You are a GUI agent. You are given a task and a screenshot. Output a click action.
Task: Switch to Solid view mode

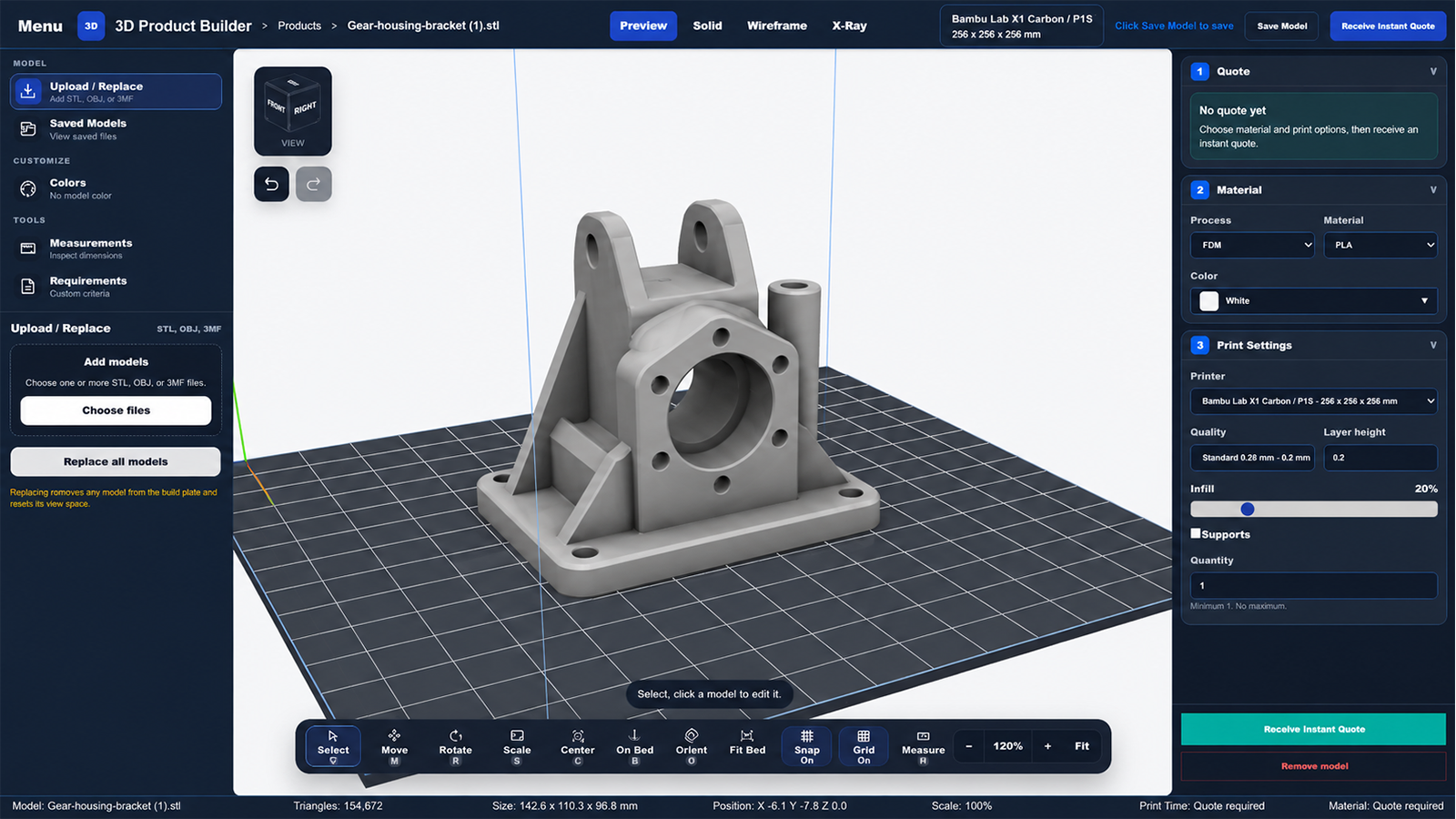[707, 25]
